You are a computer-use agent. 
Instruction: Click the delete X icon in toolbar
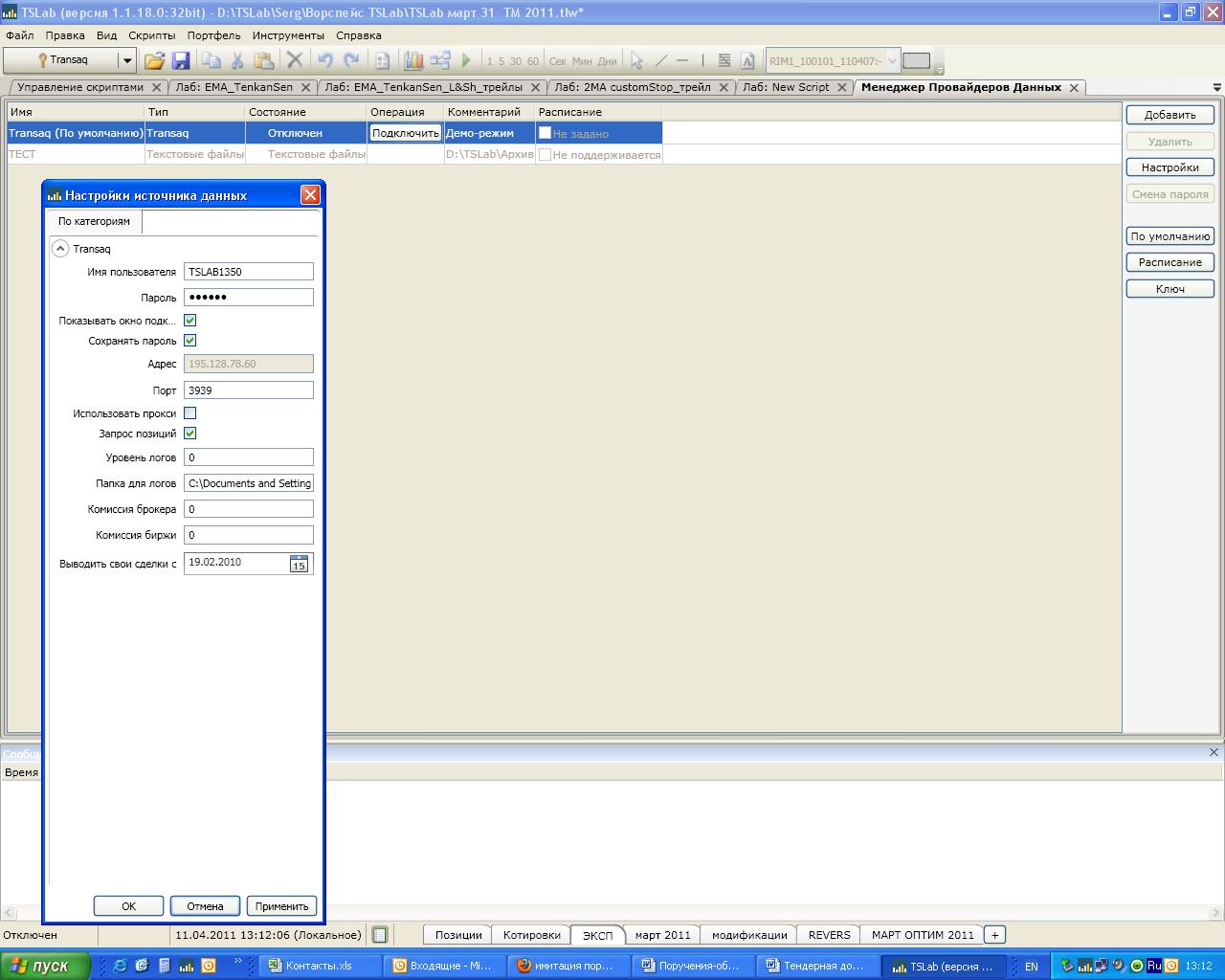coord(295,60)
